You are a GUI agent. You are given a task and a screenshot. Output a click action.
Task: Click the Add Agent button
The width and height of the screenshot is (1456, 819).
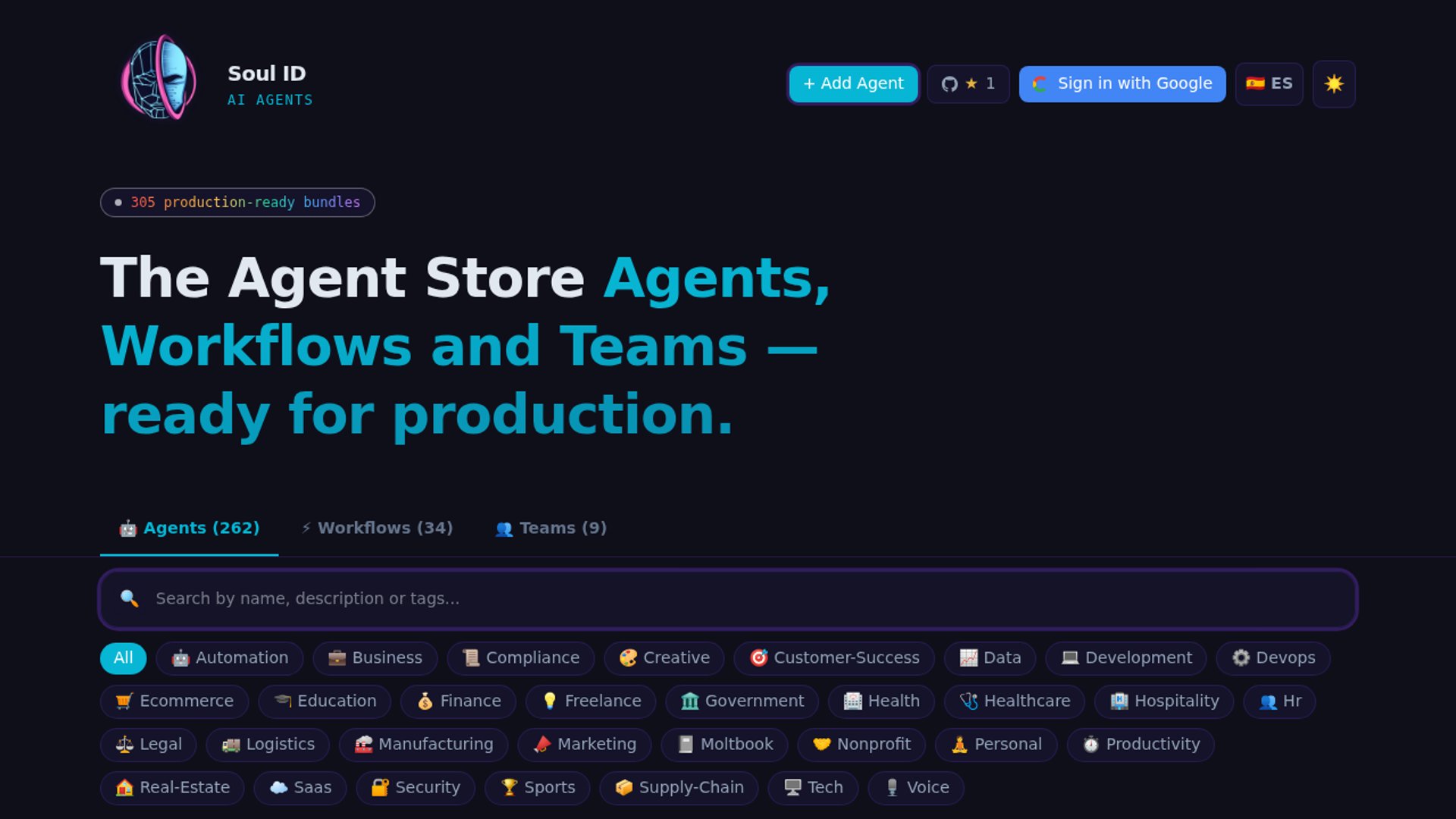click(x=853, y=83)
